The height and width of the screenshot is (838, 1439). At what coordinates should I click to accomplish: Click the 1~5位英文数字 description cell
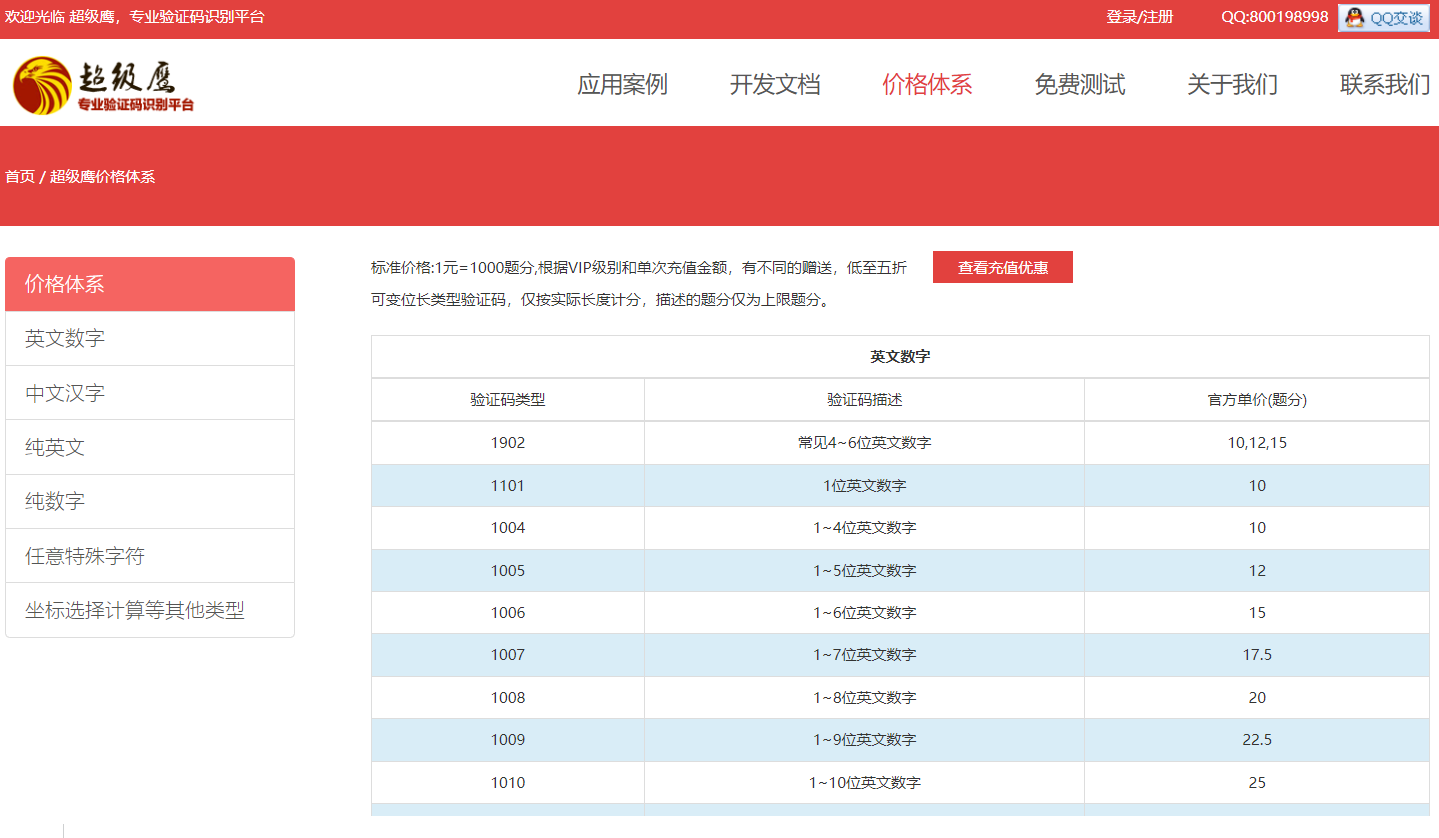coord(865,571)
